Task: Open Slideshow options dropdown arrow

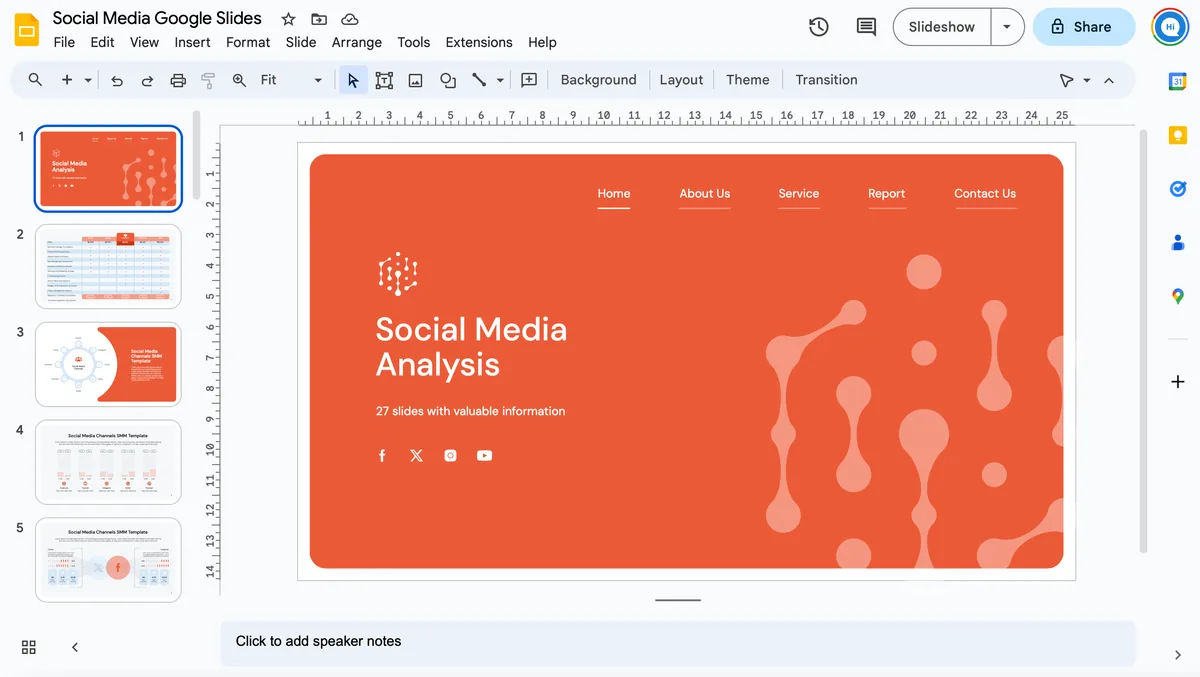Action: click(1007, 27)
